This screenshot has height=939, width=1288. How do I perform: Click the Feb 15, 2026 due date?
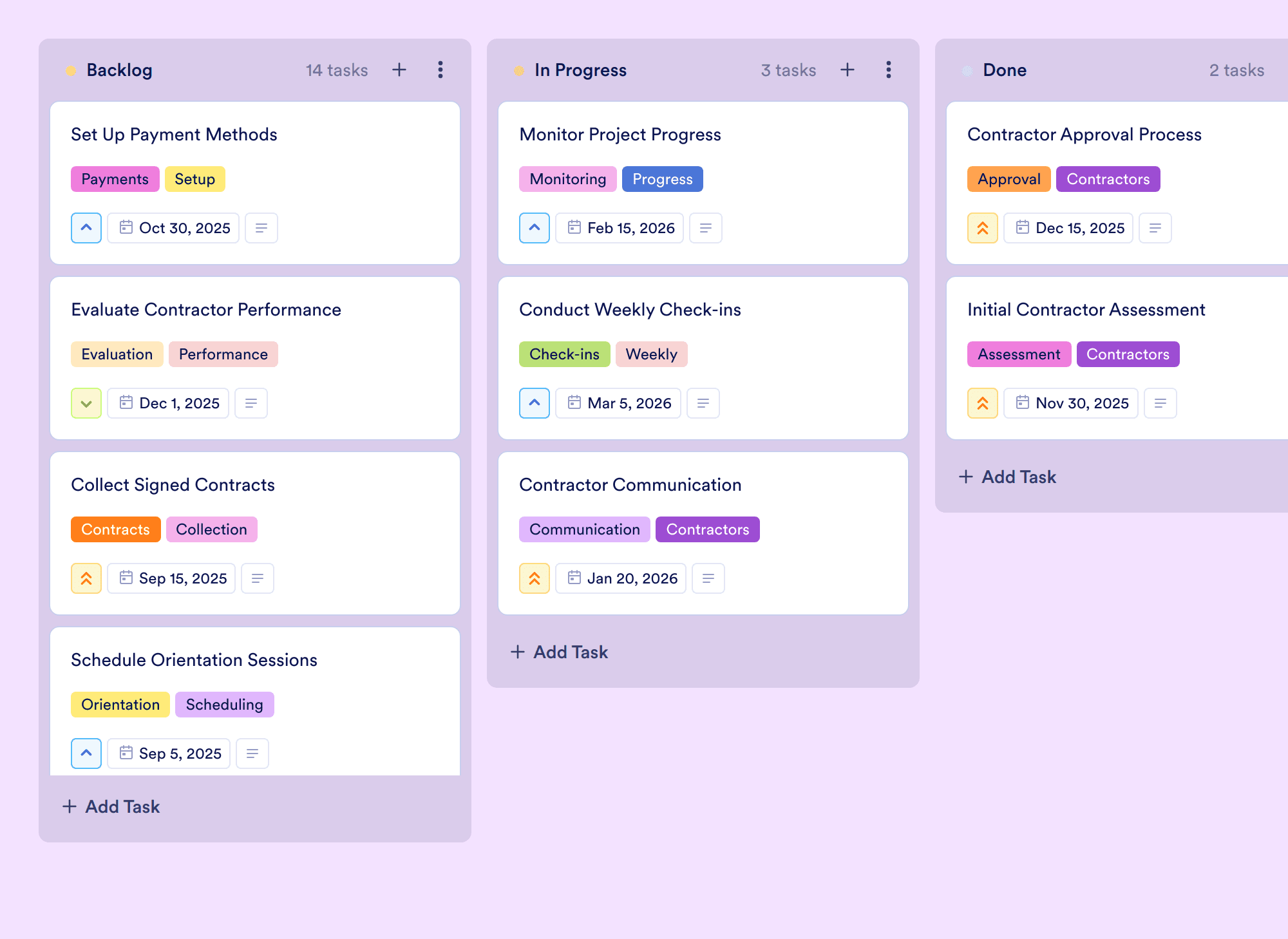tap(620, 228)
